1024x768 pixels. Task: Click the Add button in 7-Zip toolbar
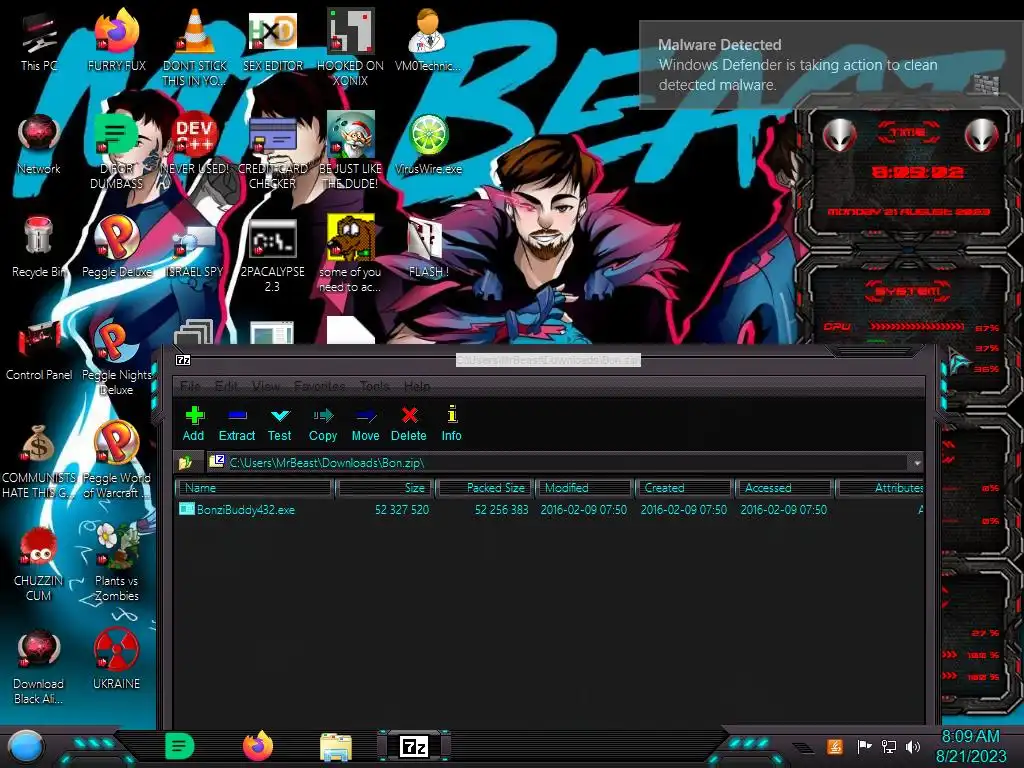193,424
